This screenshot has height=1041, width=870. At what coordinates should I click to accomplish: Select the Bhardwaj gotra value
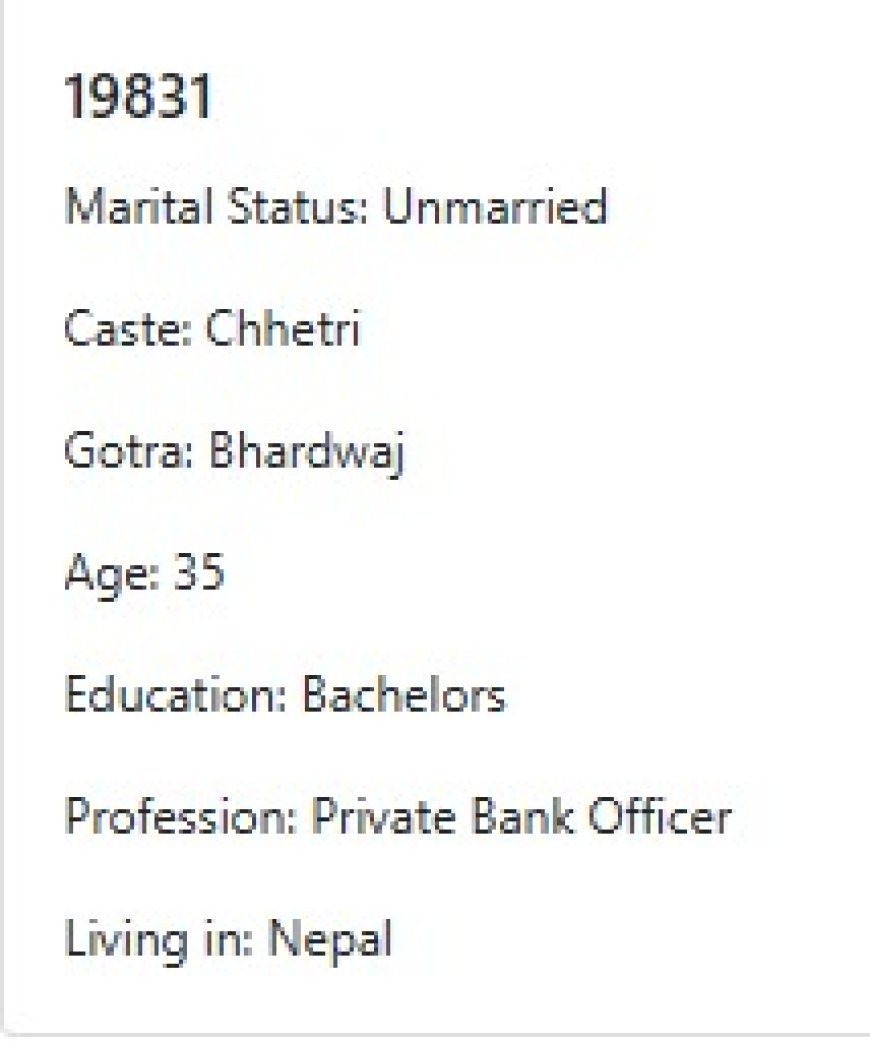pos(305,453)
